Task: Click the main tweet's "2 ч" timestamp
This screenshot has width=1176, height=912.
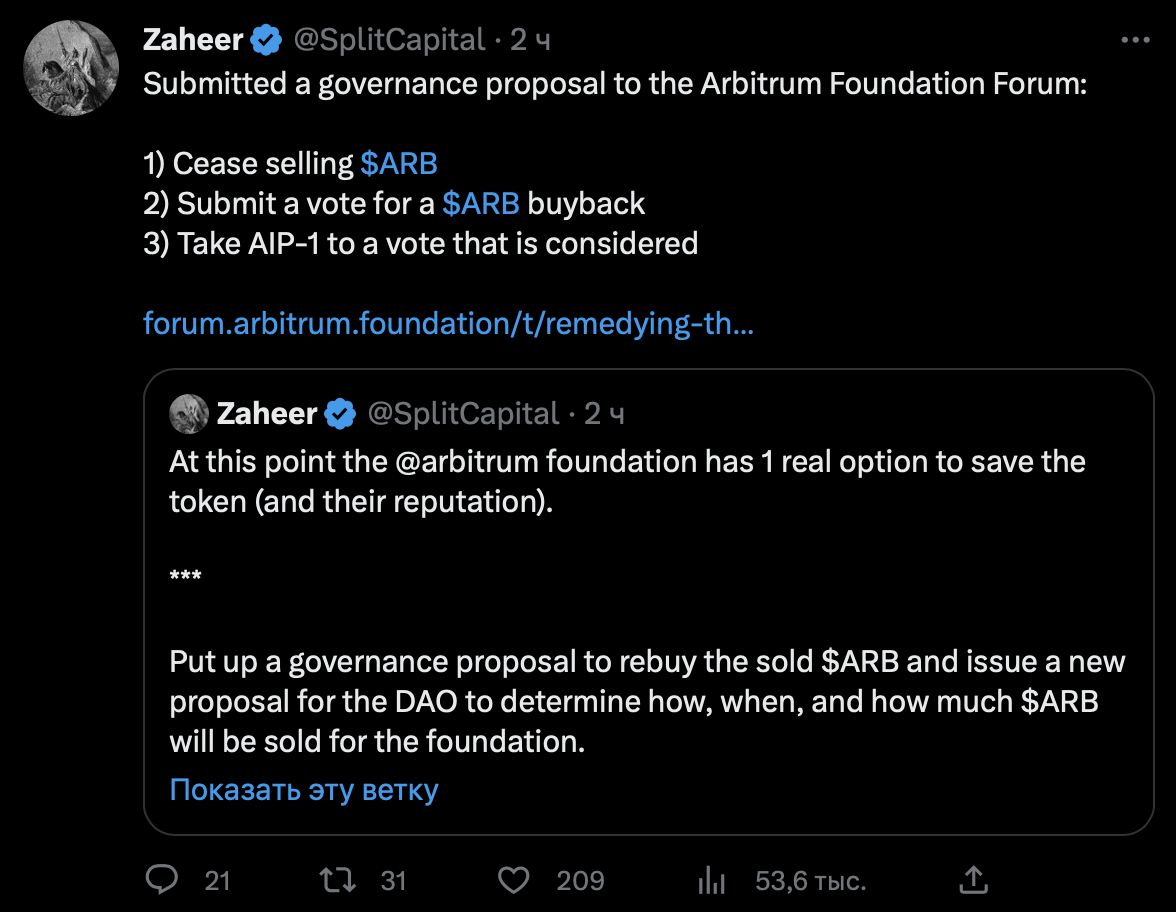Action: point(530,40)
